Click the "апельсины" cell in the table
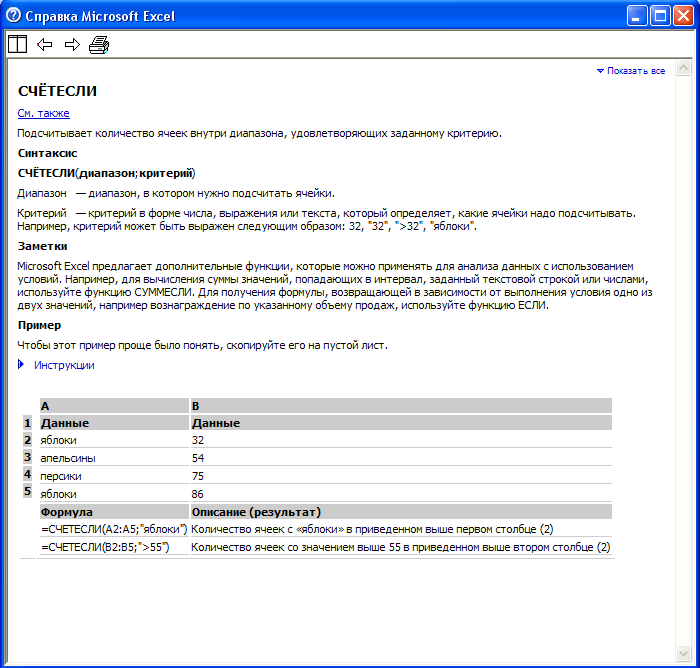Screen dimensions: 700x668 point(67,457)
